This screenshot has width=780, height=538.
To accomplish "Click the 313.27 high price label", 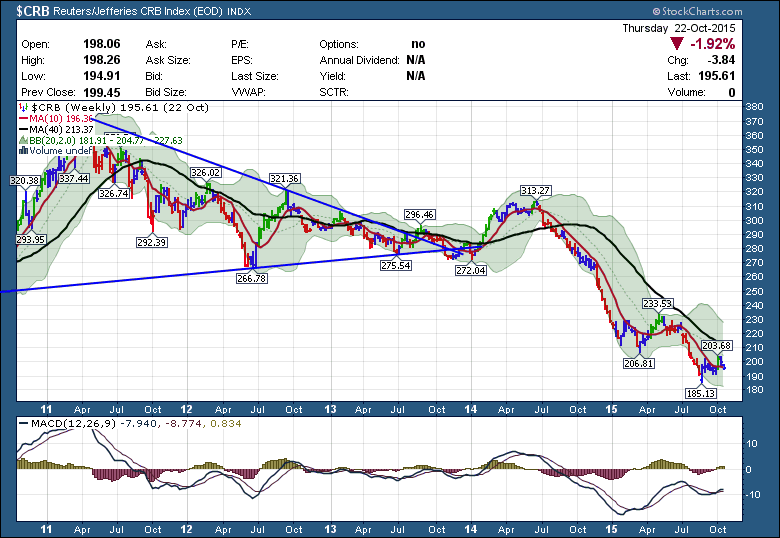I will [536, 190].
